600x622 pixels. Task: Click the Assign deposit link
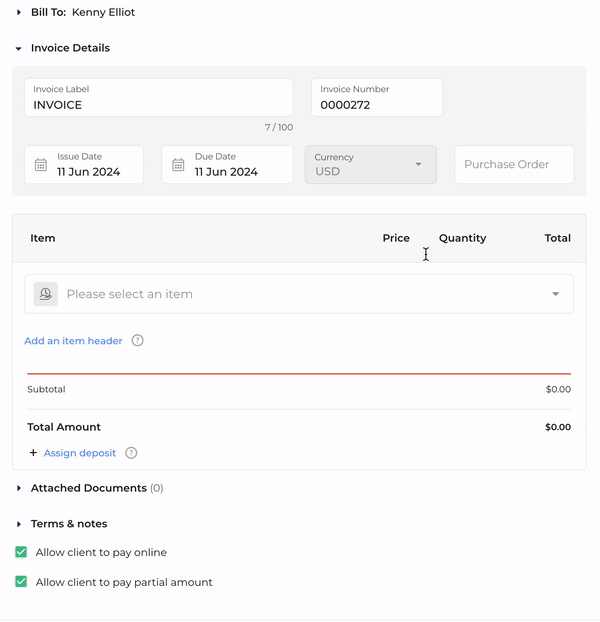click(80, 453)
